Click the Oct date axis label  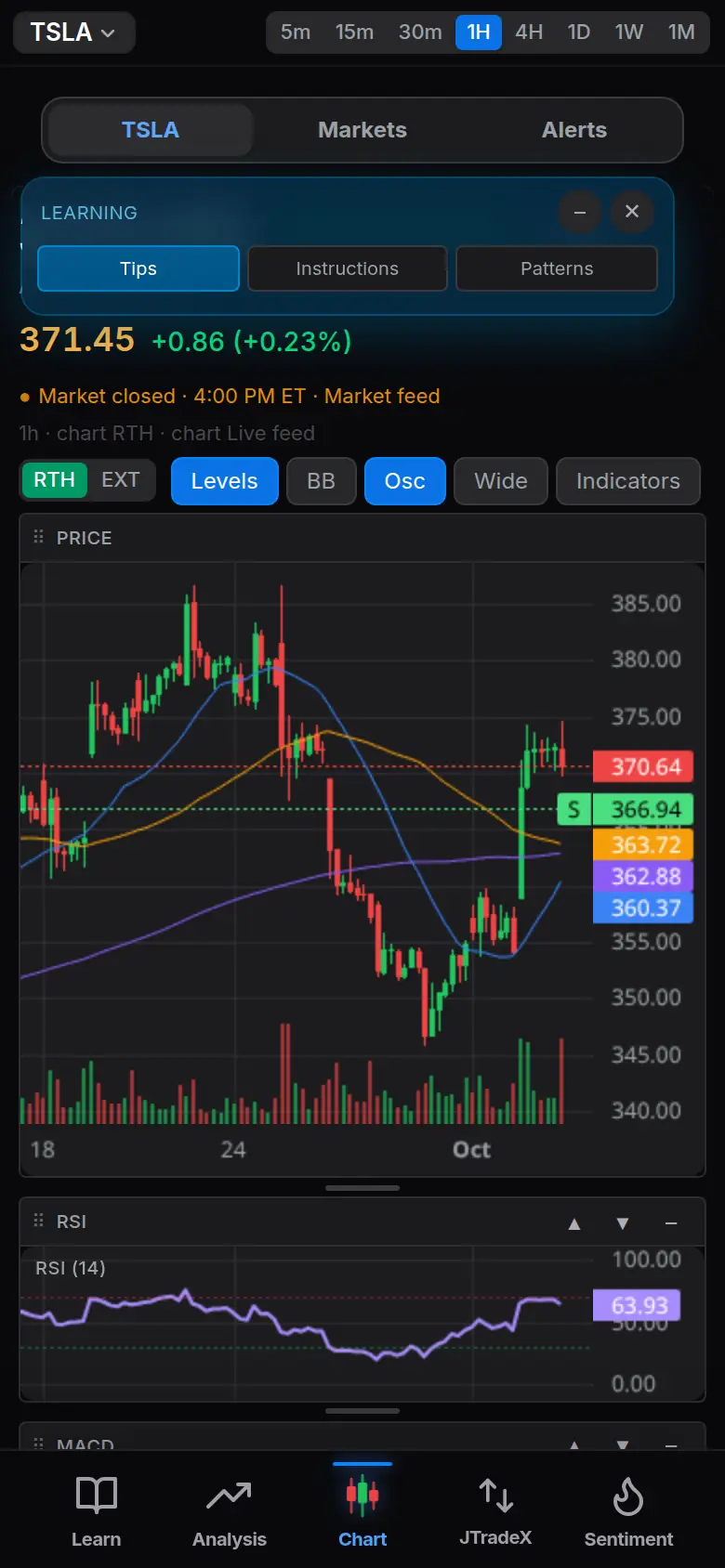[x=471, y=1150]
